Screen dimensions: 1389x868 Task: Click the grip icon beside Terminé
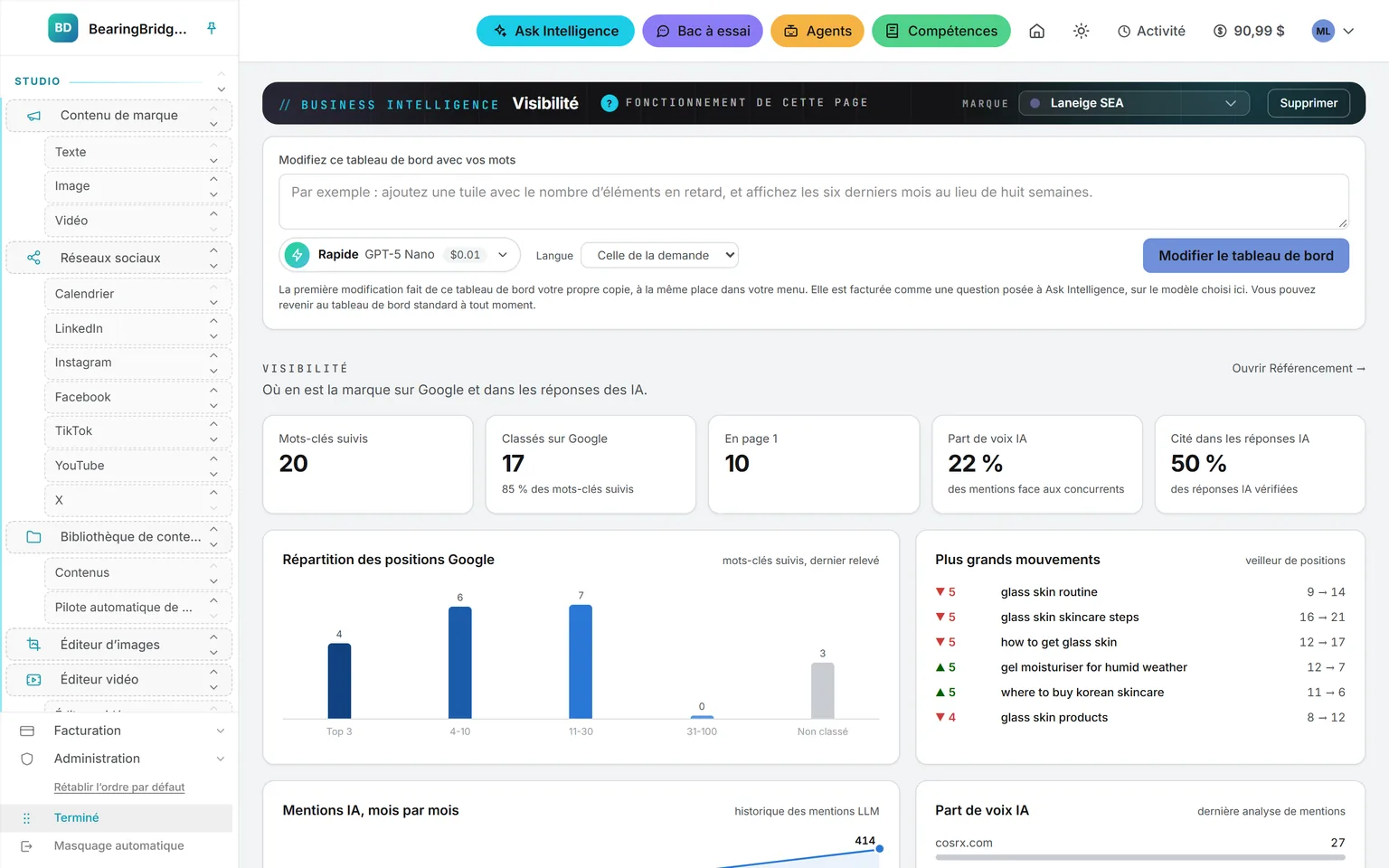(x=27, y=818)
